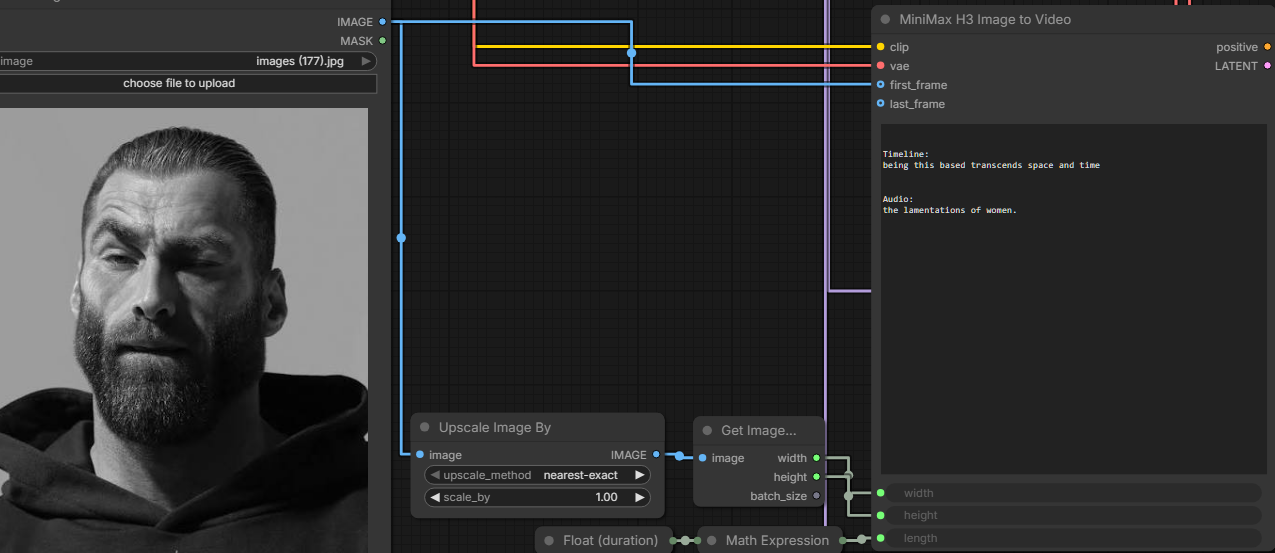Screen dimensions: 1275x553
Task: Click the greyed height field on MiniMax node
Action: coord(1075,515)
